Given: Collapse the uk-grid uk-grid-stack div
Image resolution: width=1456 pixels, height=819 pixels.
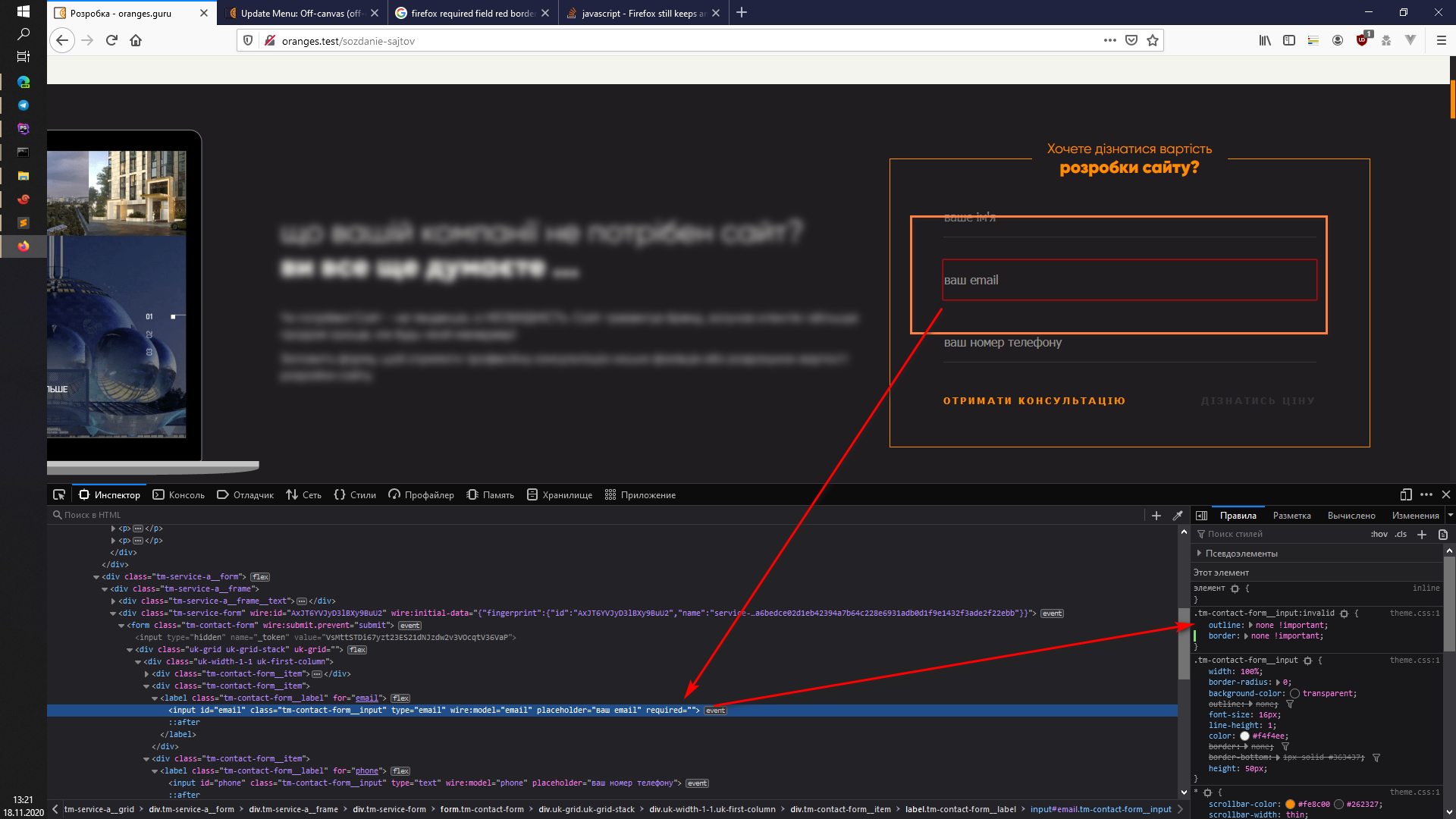Looking at the screenshot, I should tap(130, 650).
